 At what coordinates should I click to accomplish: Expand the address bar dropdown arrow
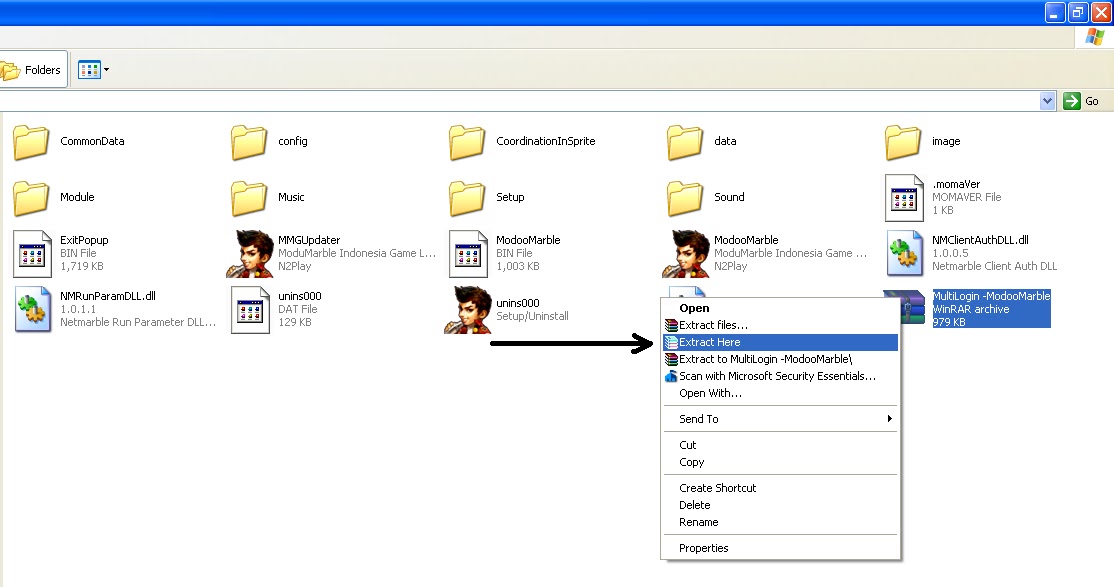[1047, 101]
